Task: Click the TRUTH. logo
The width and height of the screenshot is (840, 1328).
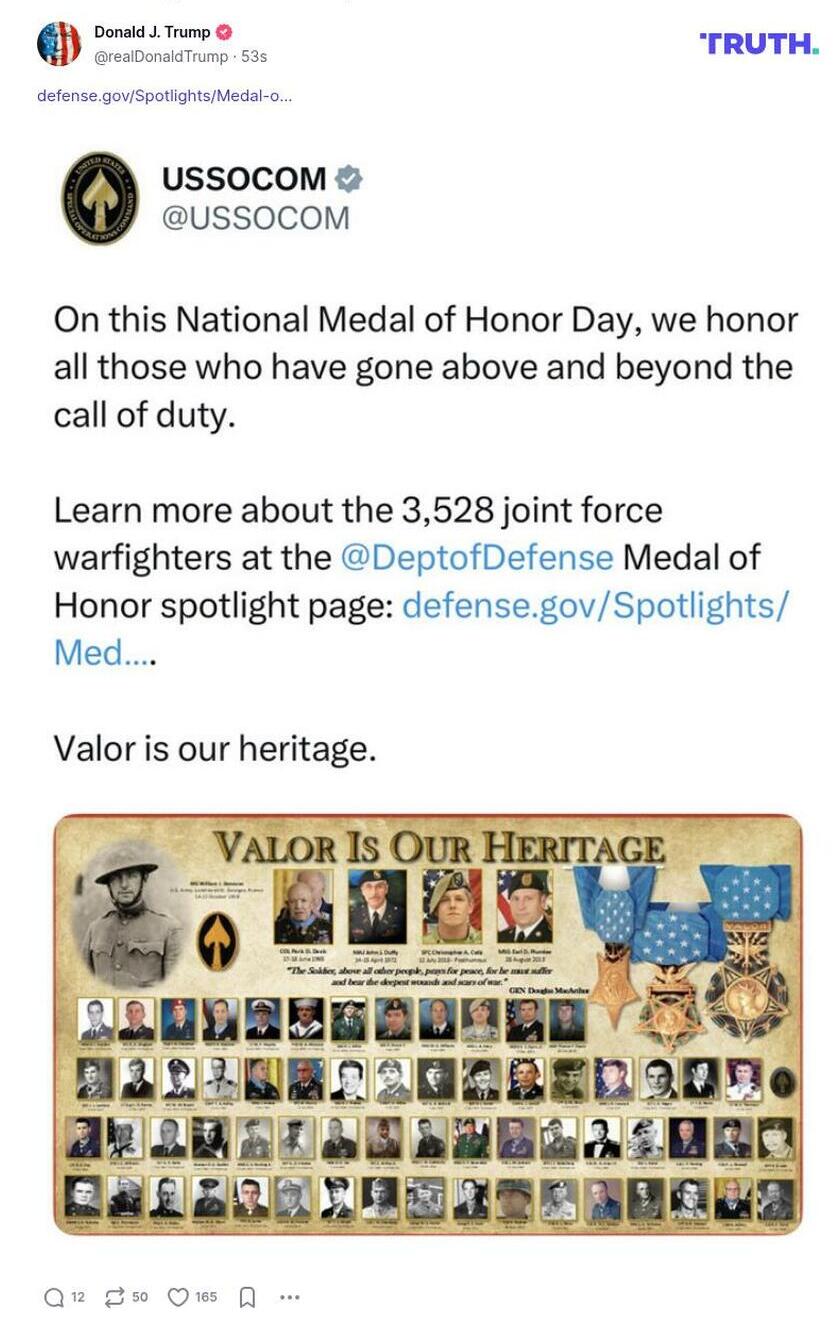Action: click(x=759, y=43)
